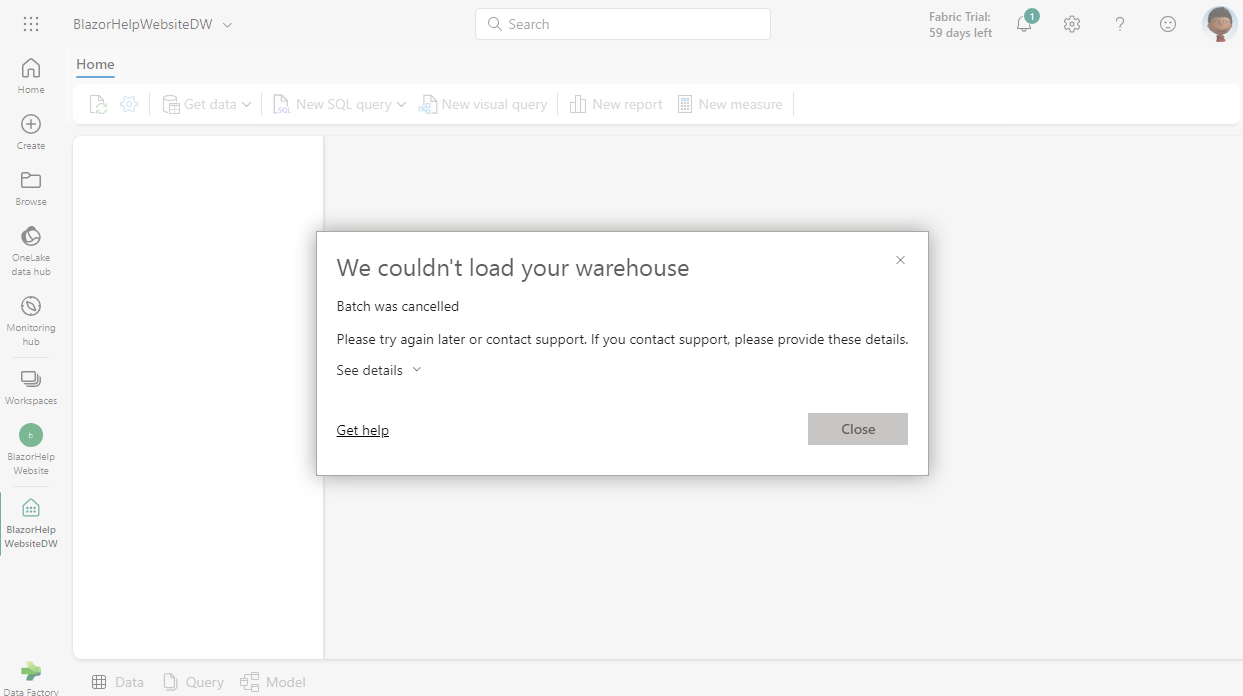The height and width of the screenshot is (696, 1243).
Task: Open the settings gear
Action: [1072, 24]
